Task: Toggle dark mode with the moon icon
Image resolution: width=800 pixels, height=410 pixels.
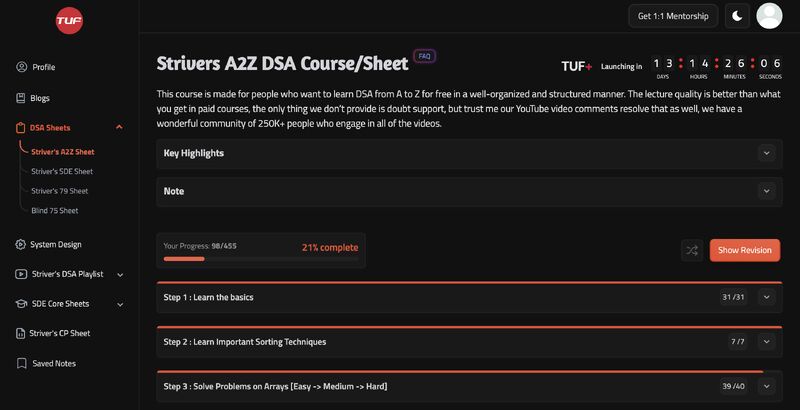Action: pyautogui.click(x=737, y=16)
